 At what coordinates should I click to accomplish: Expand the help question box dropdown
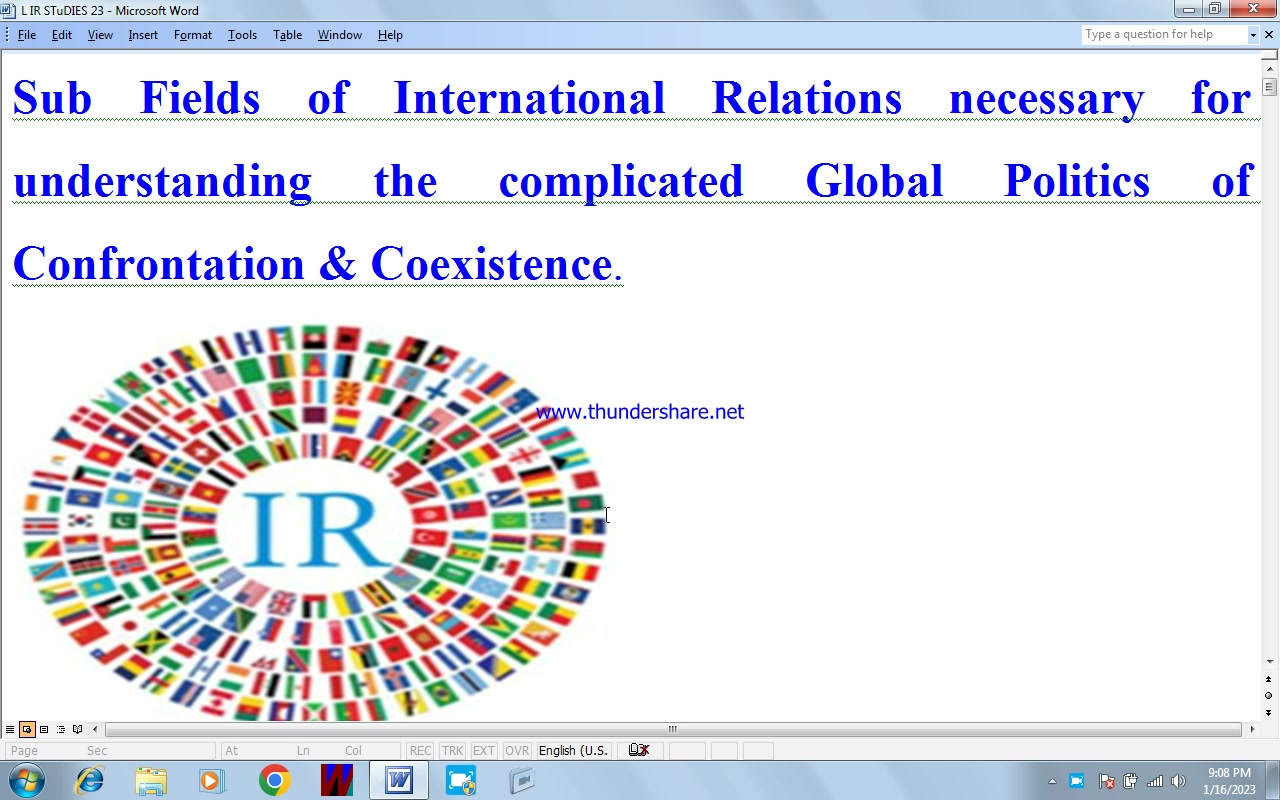point(1253,34)
